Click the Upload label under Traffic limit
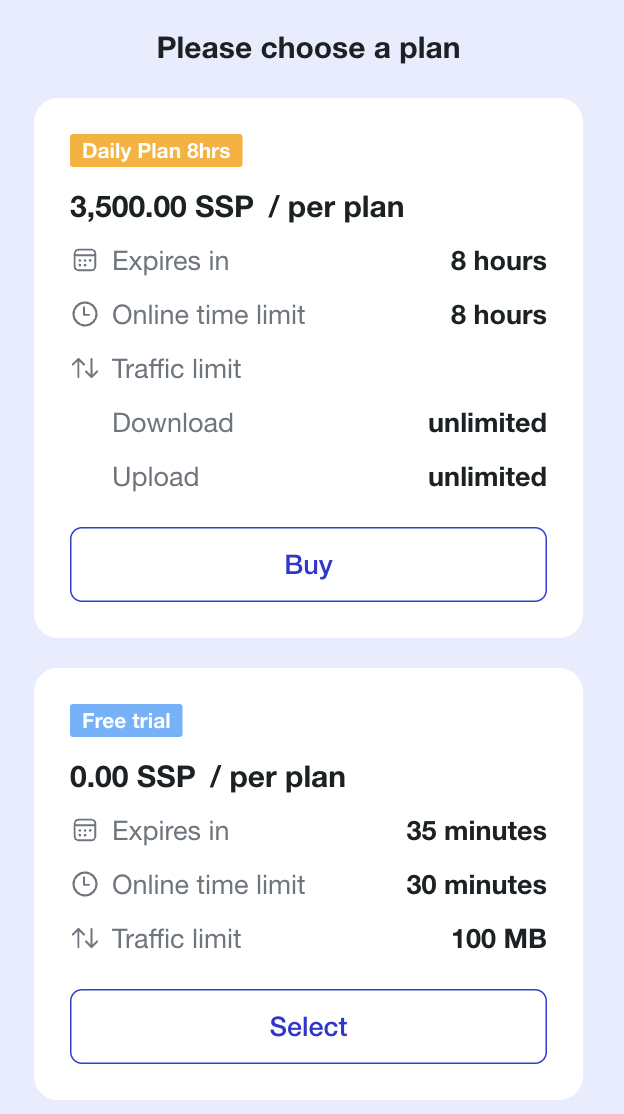The width and height of the screenshot is (624, 1114). point(156,477)
